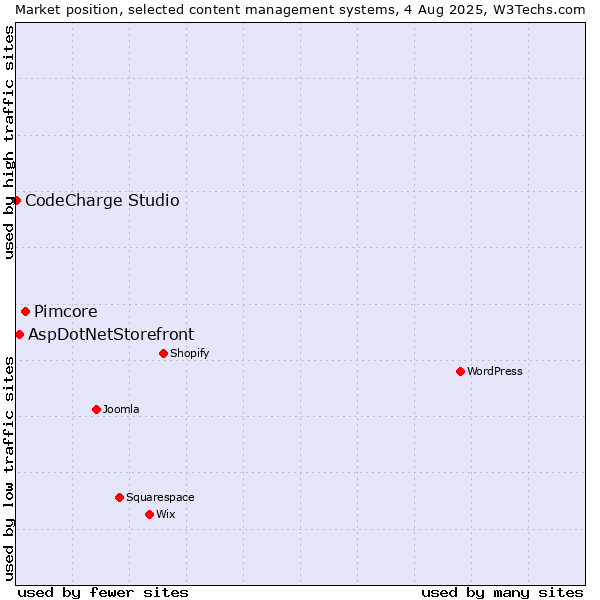Click the red WordPress data point
The height and width of the screenshot is (600, 600).
pos(460,372)
